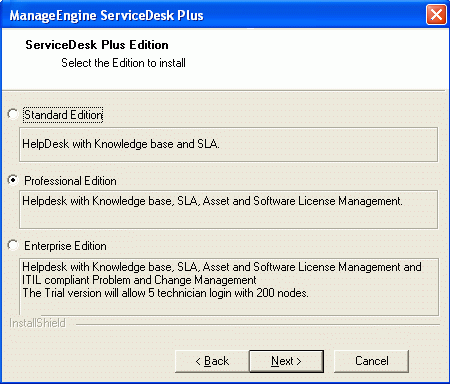Go to the next installer step
Viewport: 450px width, 384px height.
[x=286, y=361]
